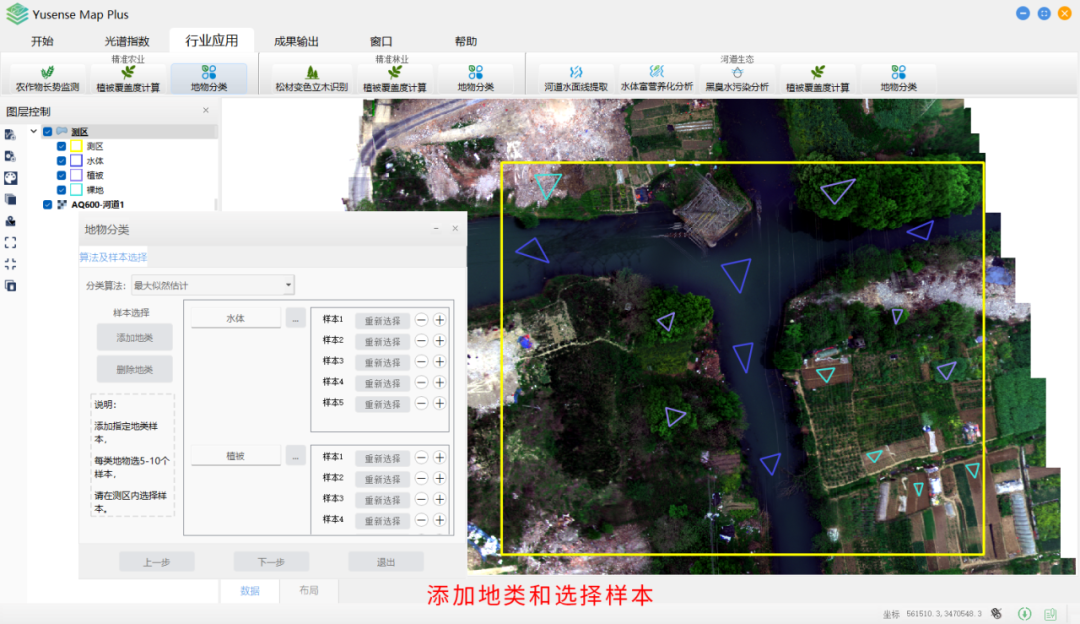The width and height of the screenshot is (1080, 624).
Task: Click the 添加地类 button
Action: (x=134, y=338)
